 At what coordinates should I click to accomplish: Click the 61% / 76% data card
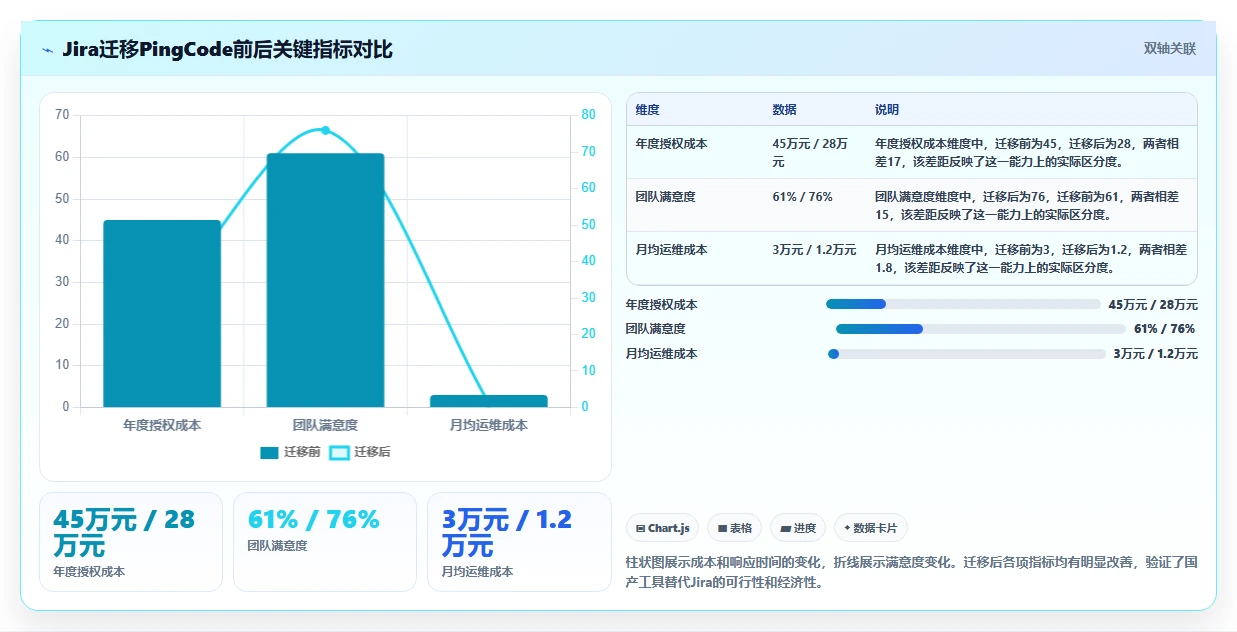(325, 542)
